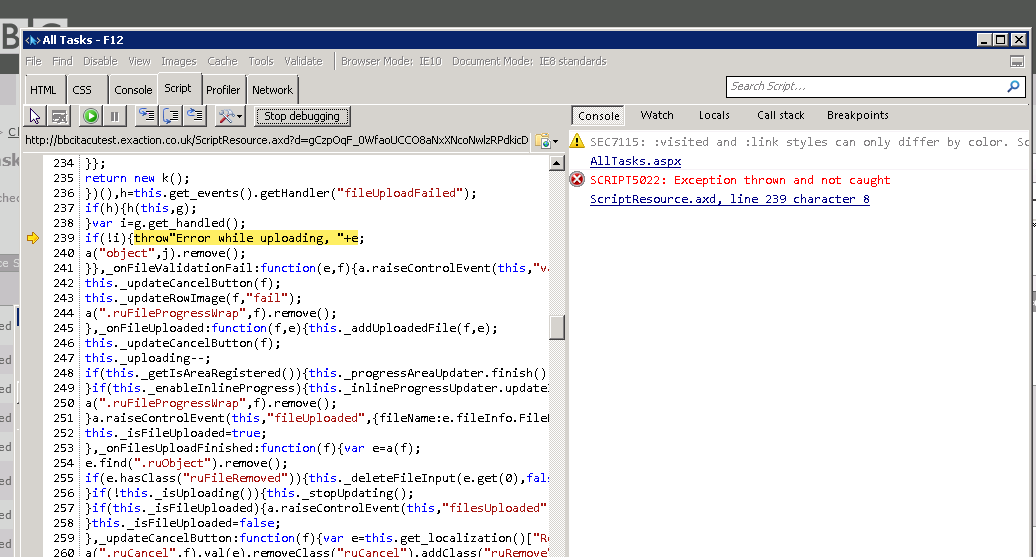
Task: Click line 252 _isFileUploaded=true code
Action: coord(176,433)
